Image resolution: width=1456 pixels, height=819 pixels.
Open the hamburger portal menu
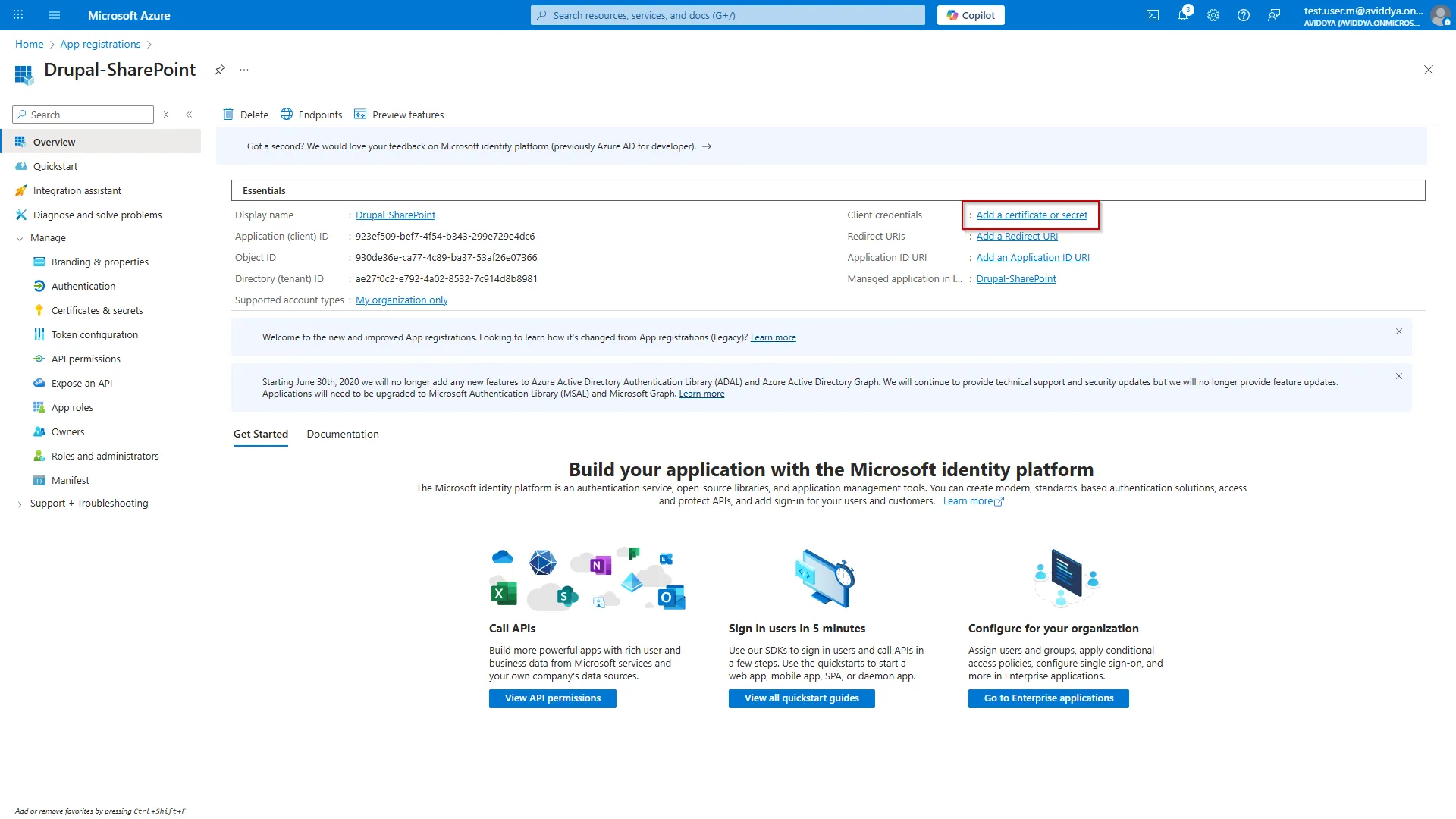pos(54,15)
